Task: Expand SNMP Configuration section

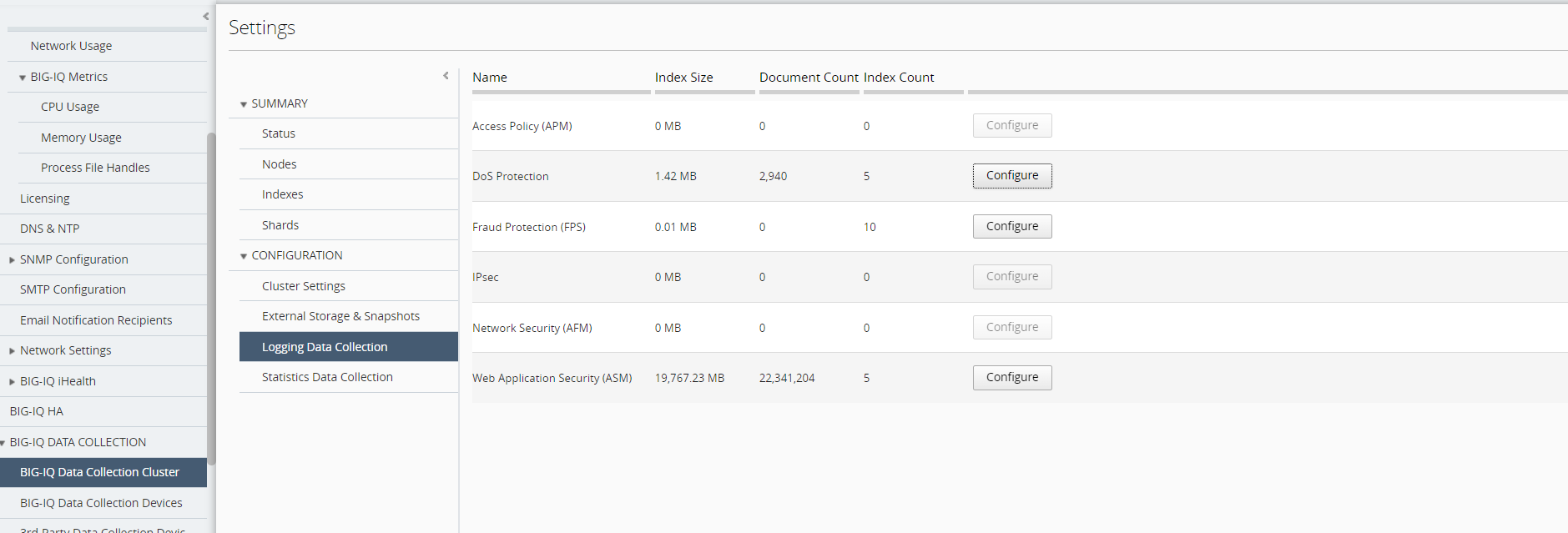Action: 12,260
